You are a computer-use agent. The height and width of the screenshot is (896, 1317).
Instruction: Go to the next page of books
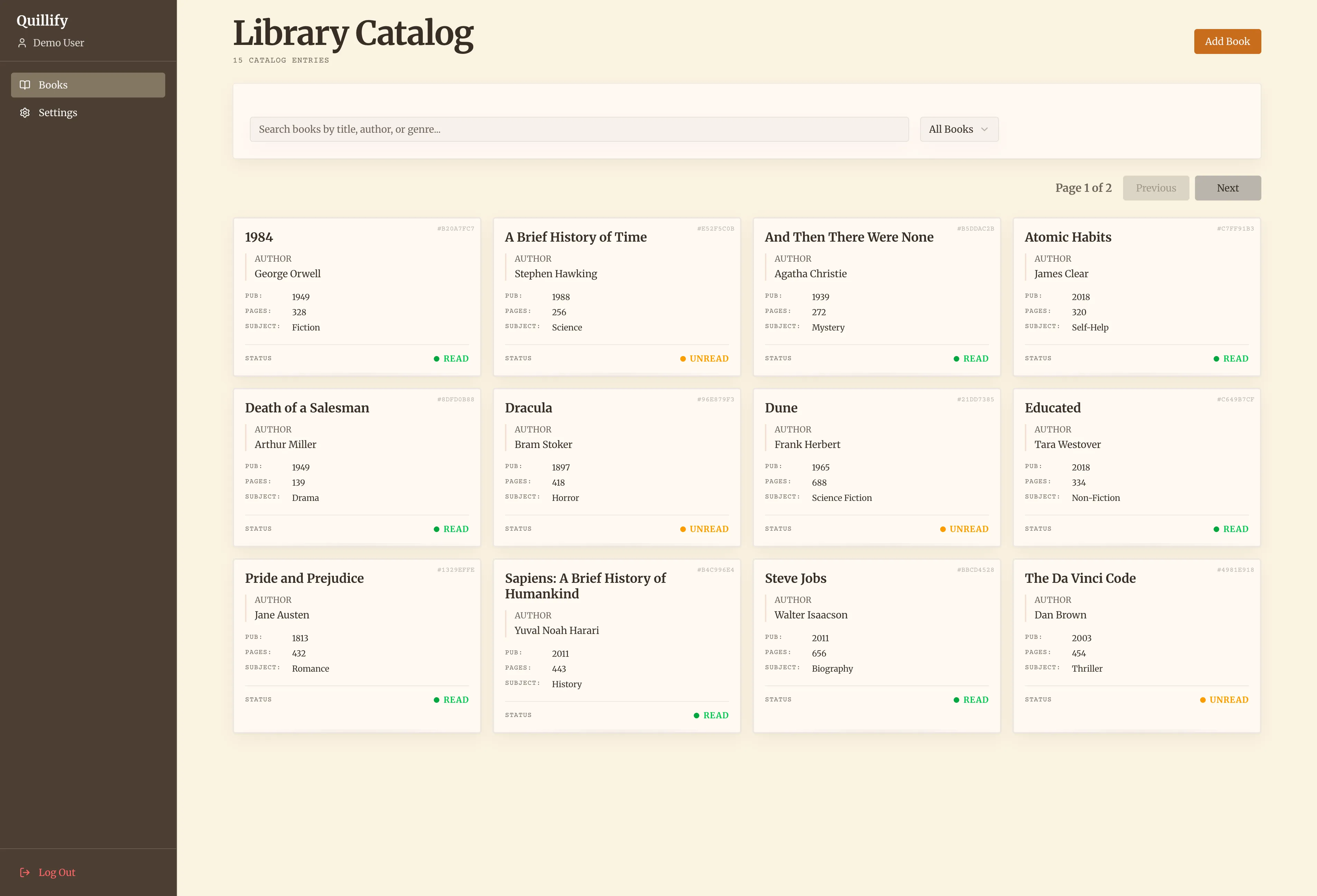1227,188
